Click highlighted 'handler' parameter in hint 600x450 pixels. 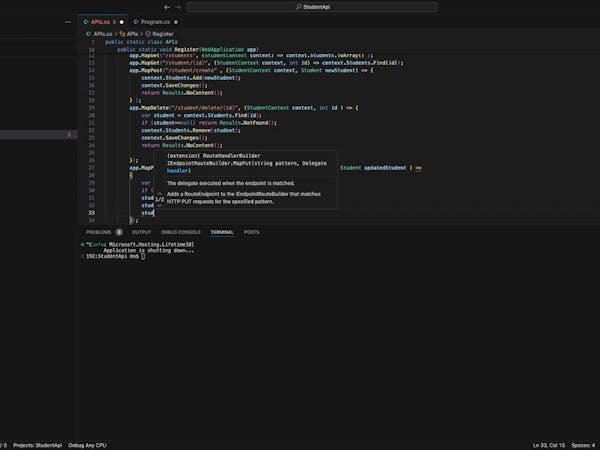click(178, 171)
